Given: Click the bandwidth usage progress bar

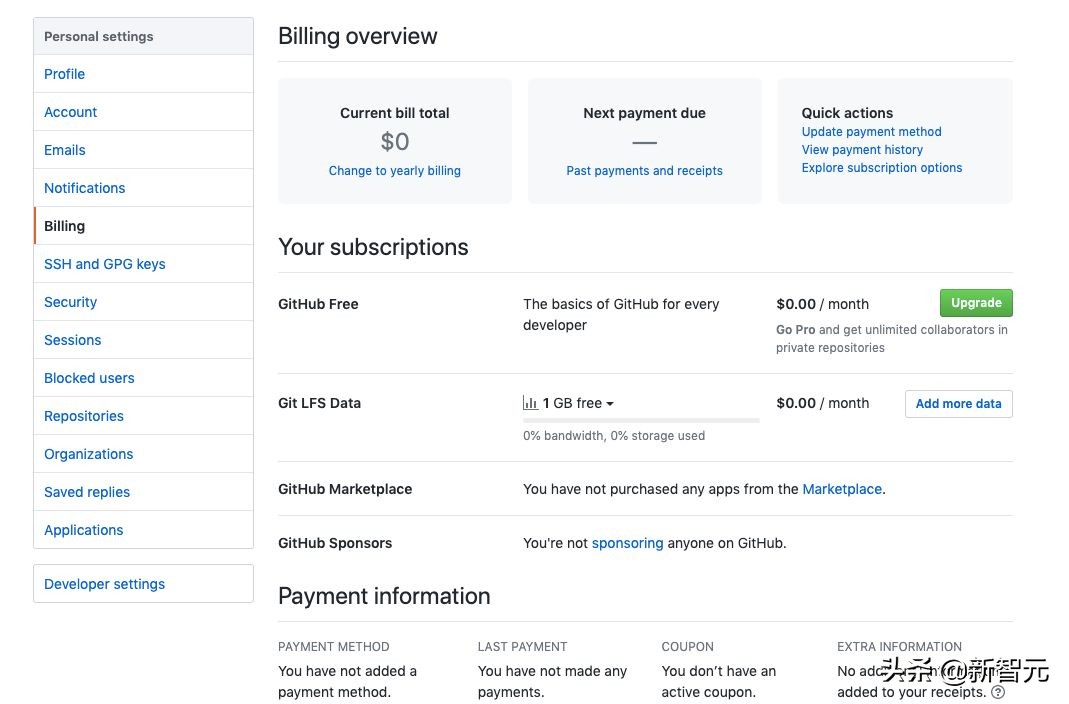Looking at the screenshot, I should (x=640, y=419).
